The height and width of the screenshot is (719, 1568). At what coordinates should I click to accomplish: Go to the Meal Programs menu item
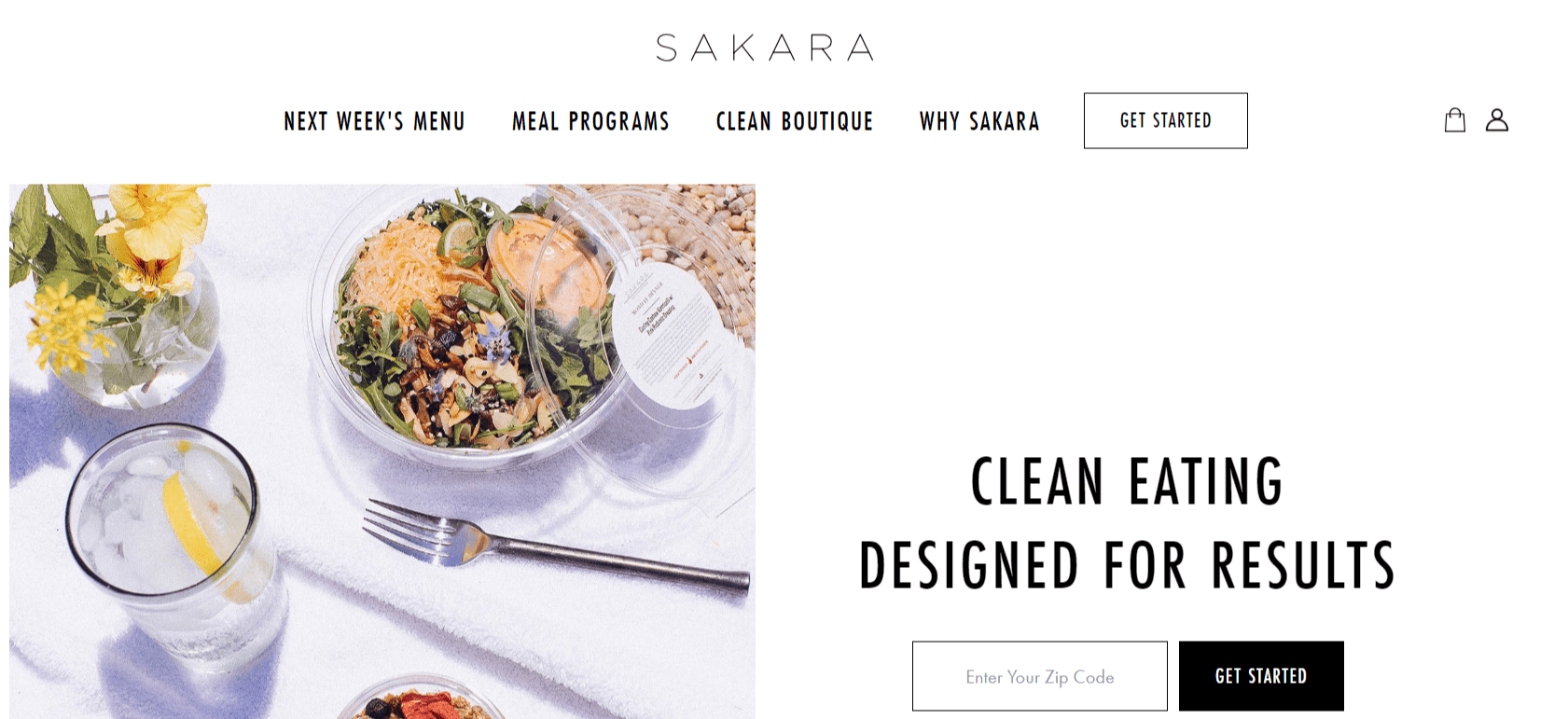pos(590,121)
